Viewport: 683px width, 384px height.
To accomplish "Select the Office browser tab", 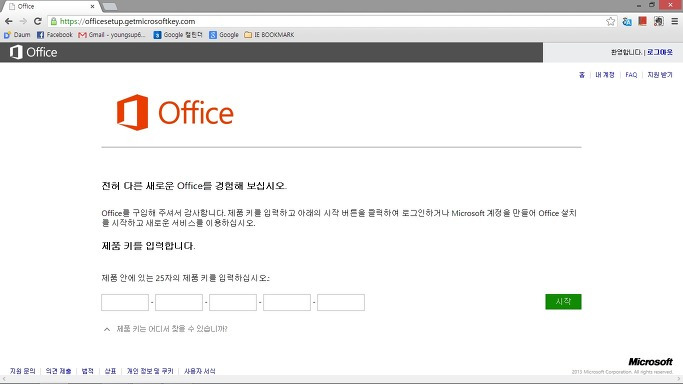I will (x=51, y=7).
